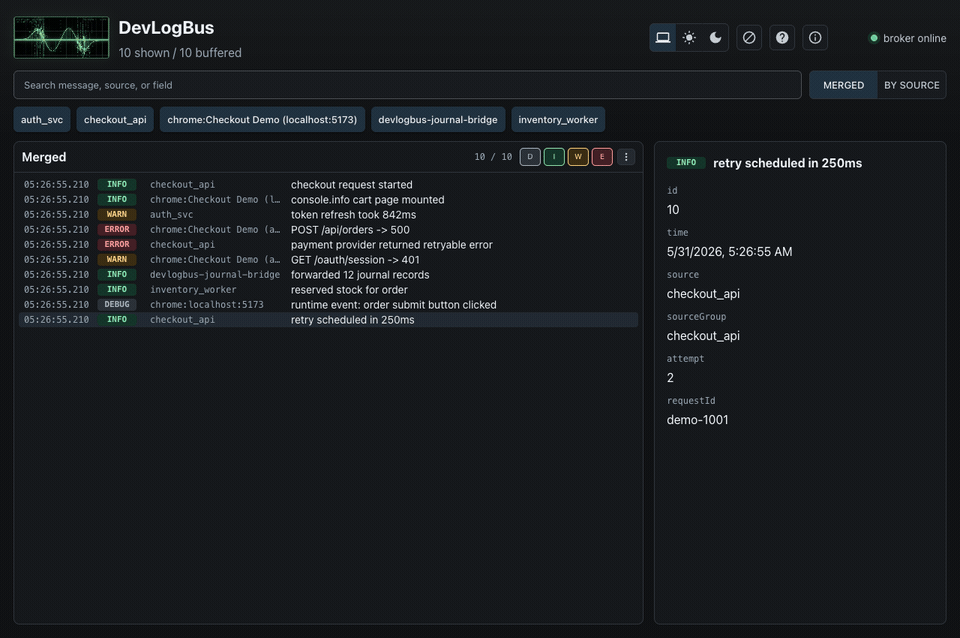Open the info circle icon

[x=815, y=38]
